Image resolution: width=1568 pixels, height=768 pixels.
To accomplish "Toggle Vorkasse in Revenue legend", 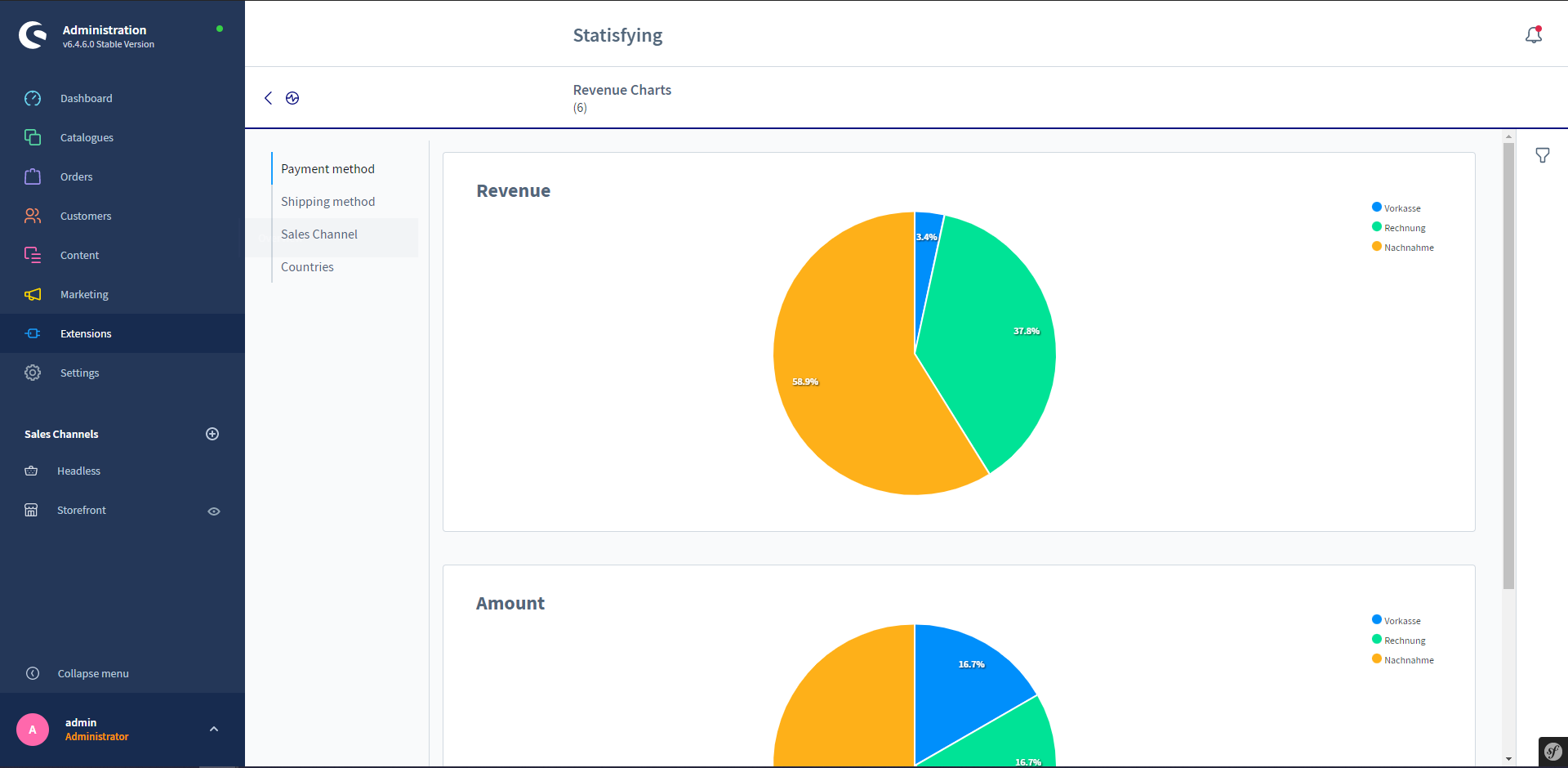I will click(1396, 208).
